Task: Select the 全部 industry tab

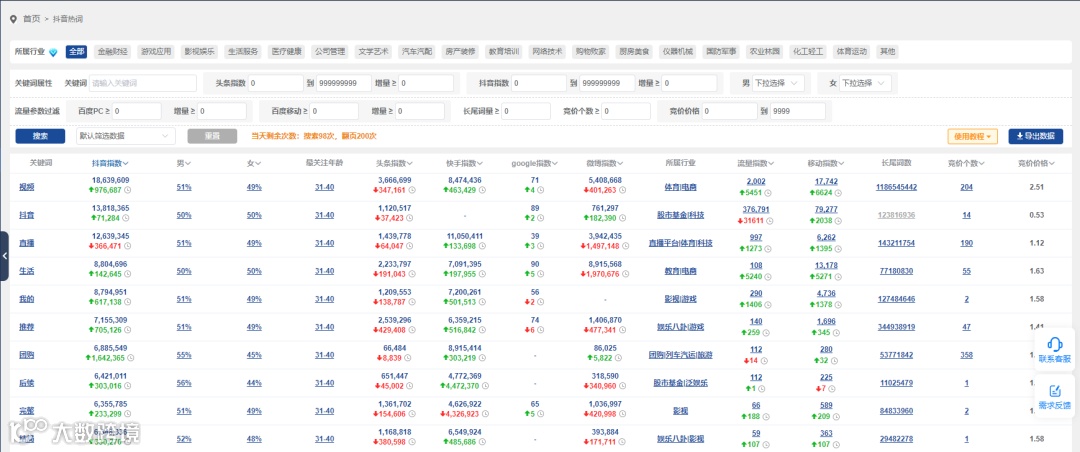Action: tap(76, 52)
